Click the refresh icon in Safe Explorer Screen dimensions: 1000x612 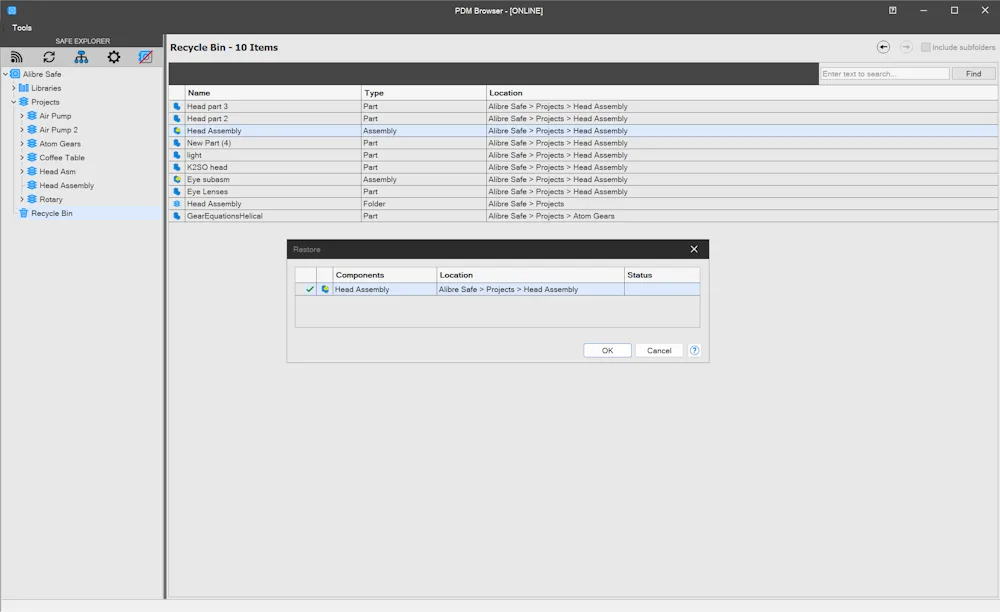pos(49,57)
